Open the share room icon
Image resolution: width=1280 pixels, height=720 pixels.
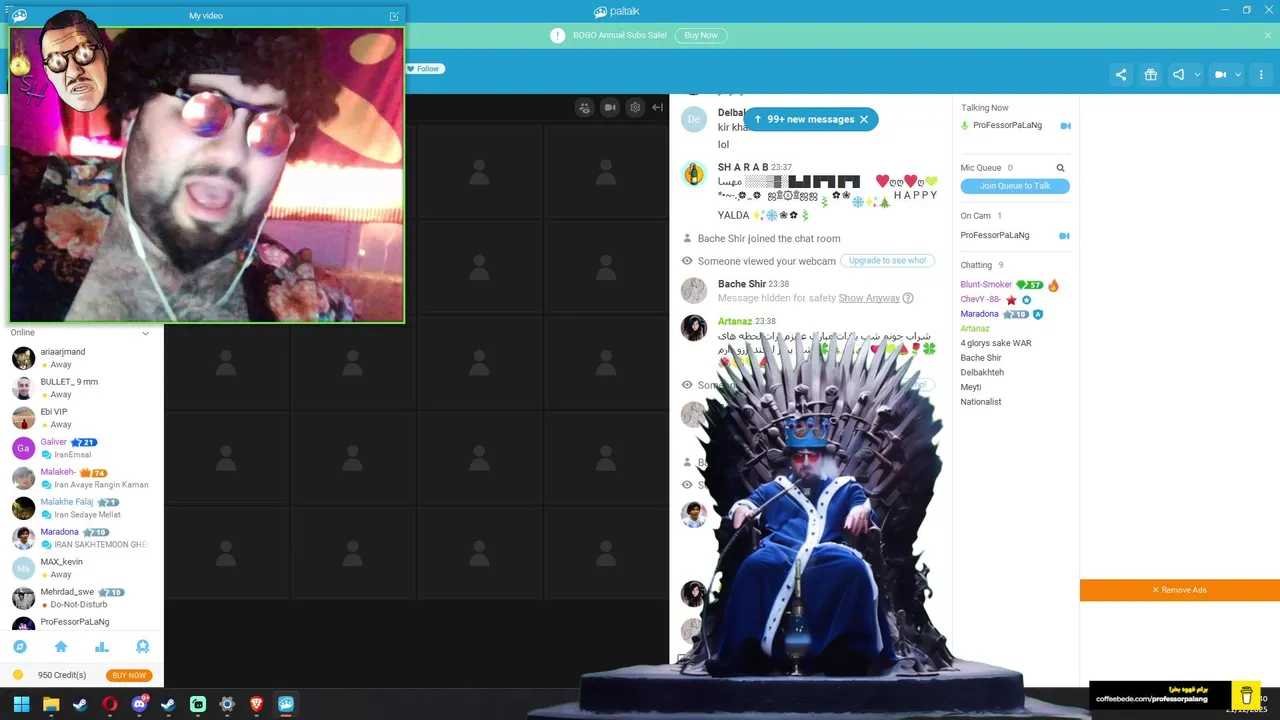tap(1121, 75)
